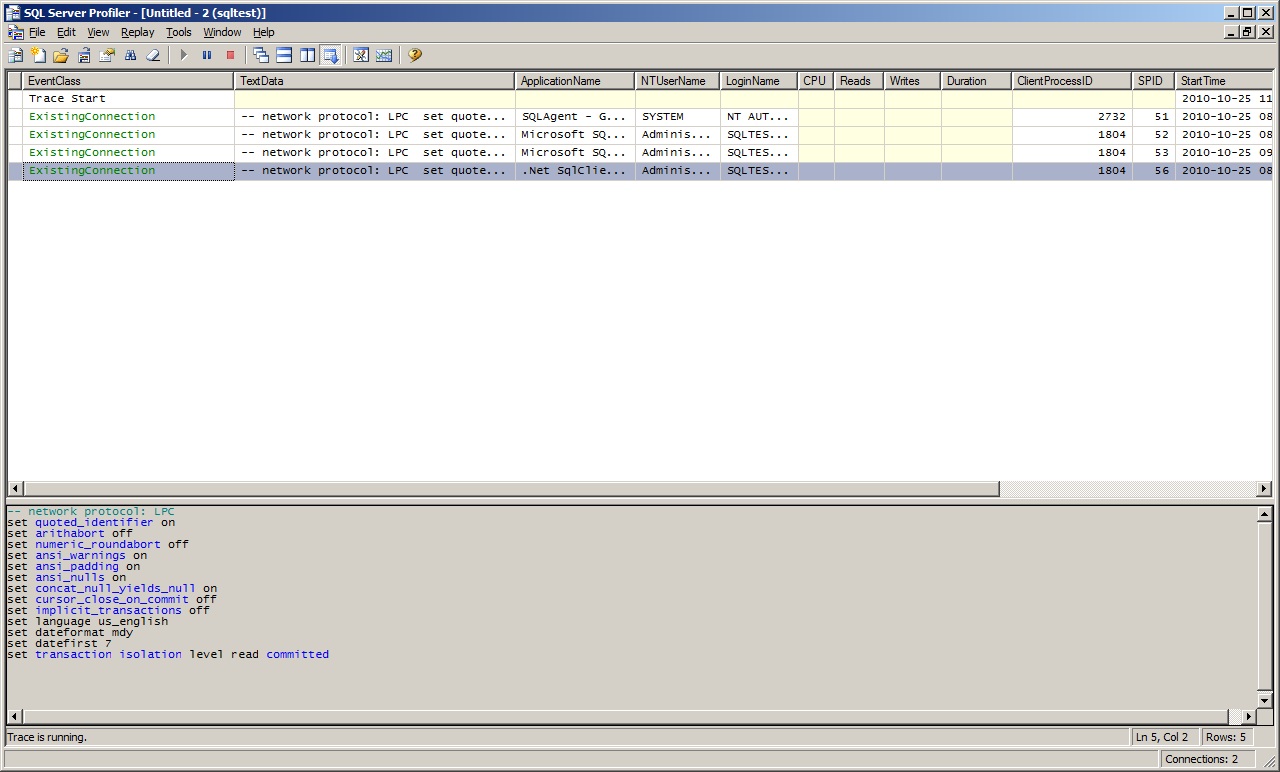
Task: Click the Open Trace Table icon
Action: pyautogui.click(x=84, y=55)
